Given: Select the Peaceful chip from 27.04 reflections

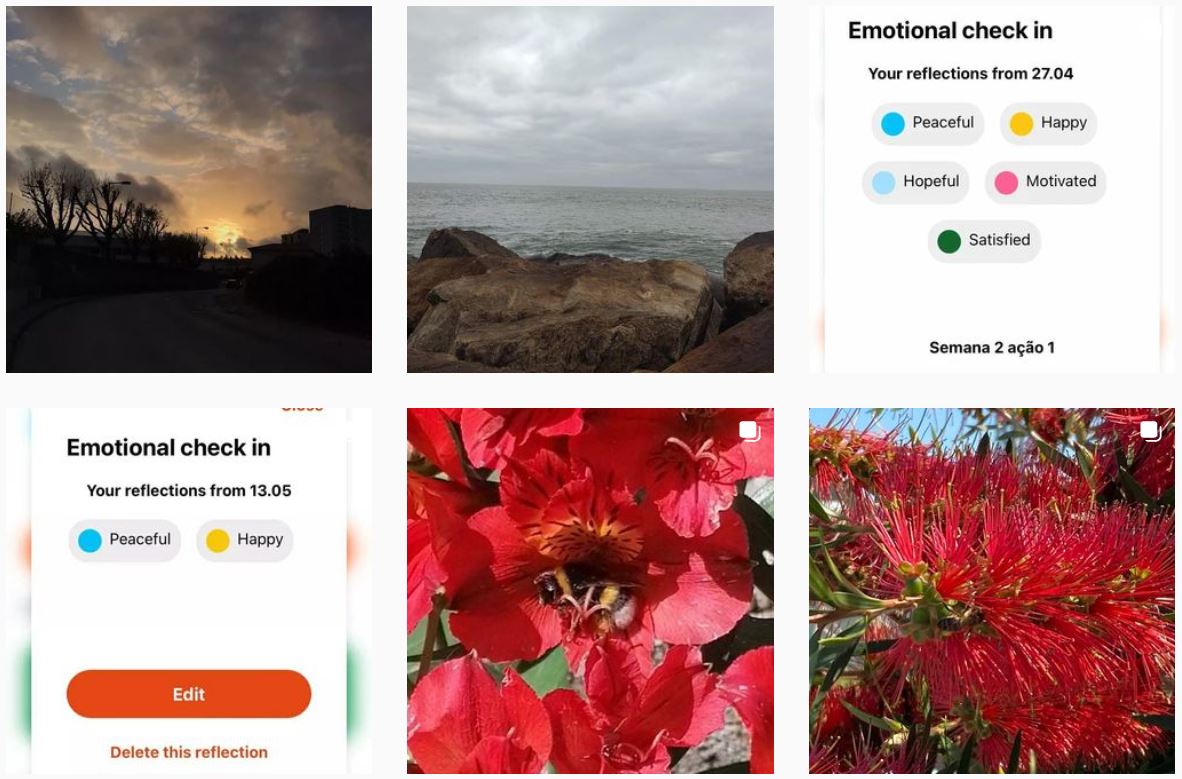Looking at the screenshot, I should point(928,123).
